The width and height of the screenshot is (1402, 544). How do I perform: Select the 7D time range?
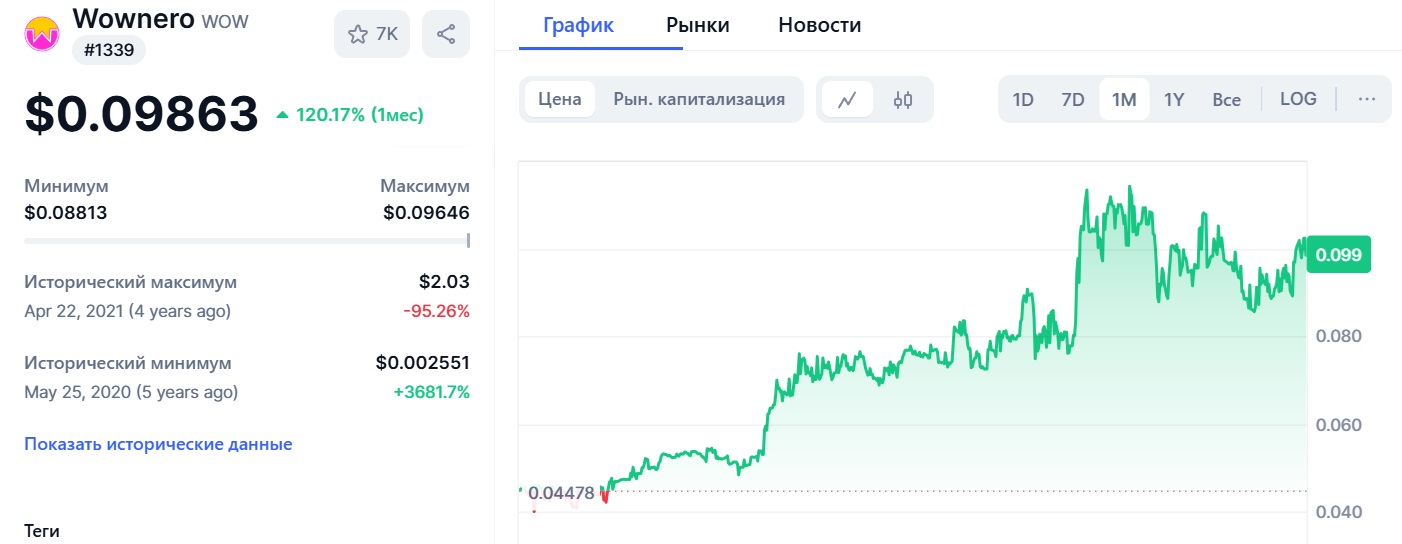coord(1072,99)
